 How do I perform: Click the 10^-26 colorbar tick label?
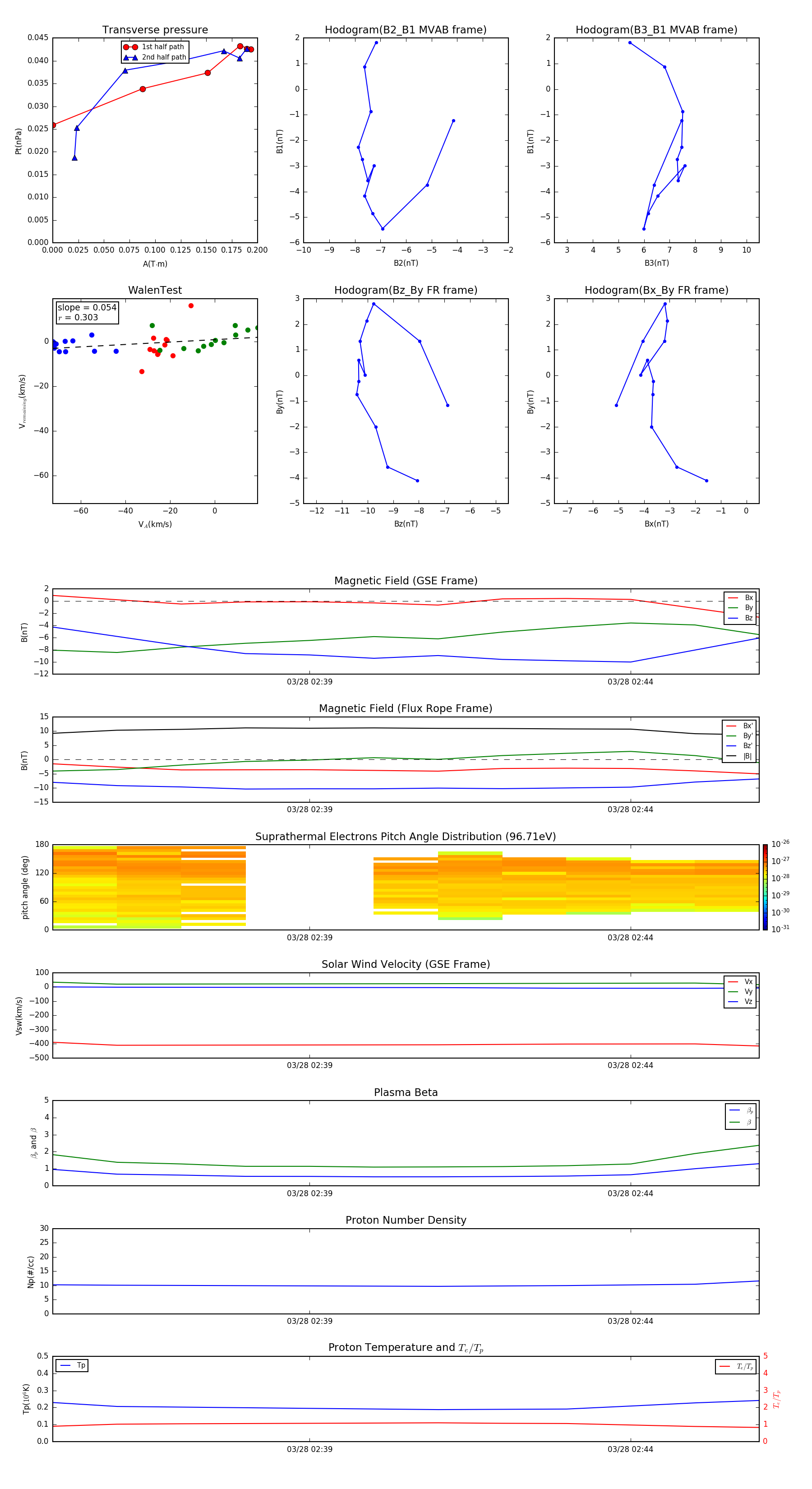780,844
